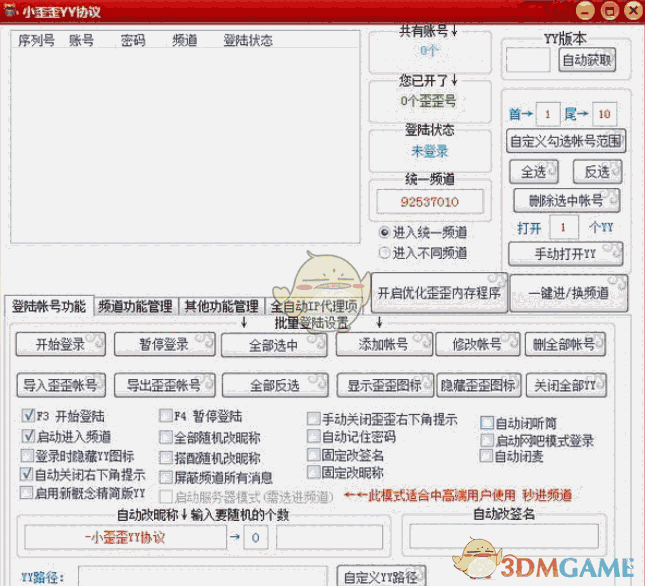This screenshot has height=586, width=645.
Task: Maximize the 小歪歪YY协议 window
Action: tap(610, 11)
